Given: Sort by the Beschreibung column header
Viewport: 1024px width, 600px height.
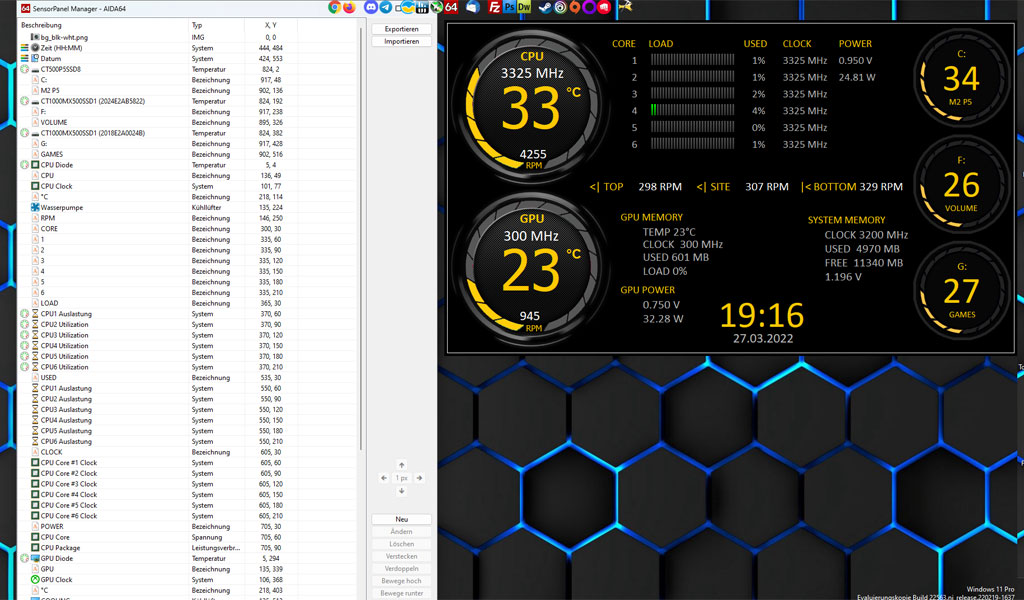Looking at the screenshot, I should 103,25.
